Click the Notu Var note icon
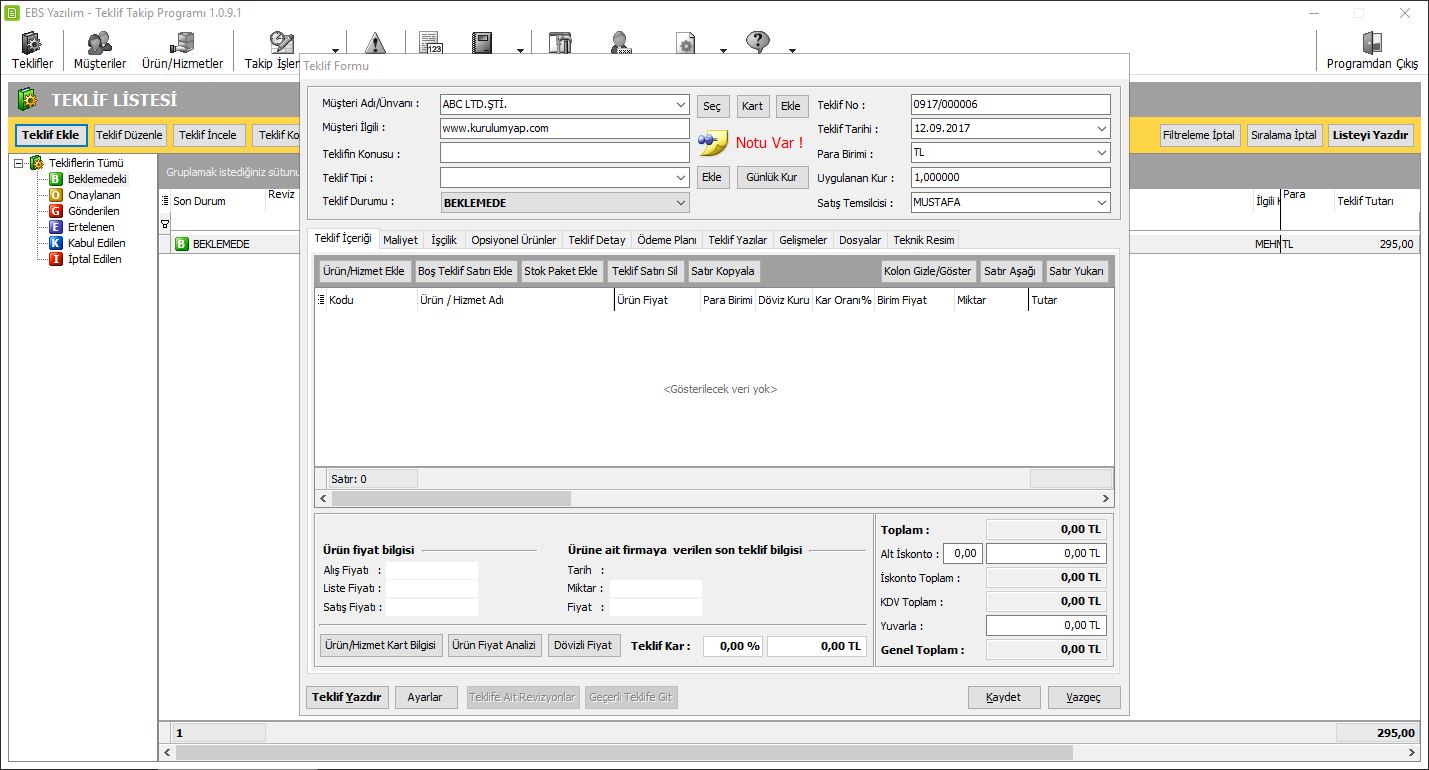 coord(713,143)
